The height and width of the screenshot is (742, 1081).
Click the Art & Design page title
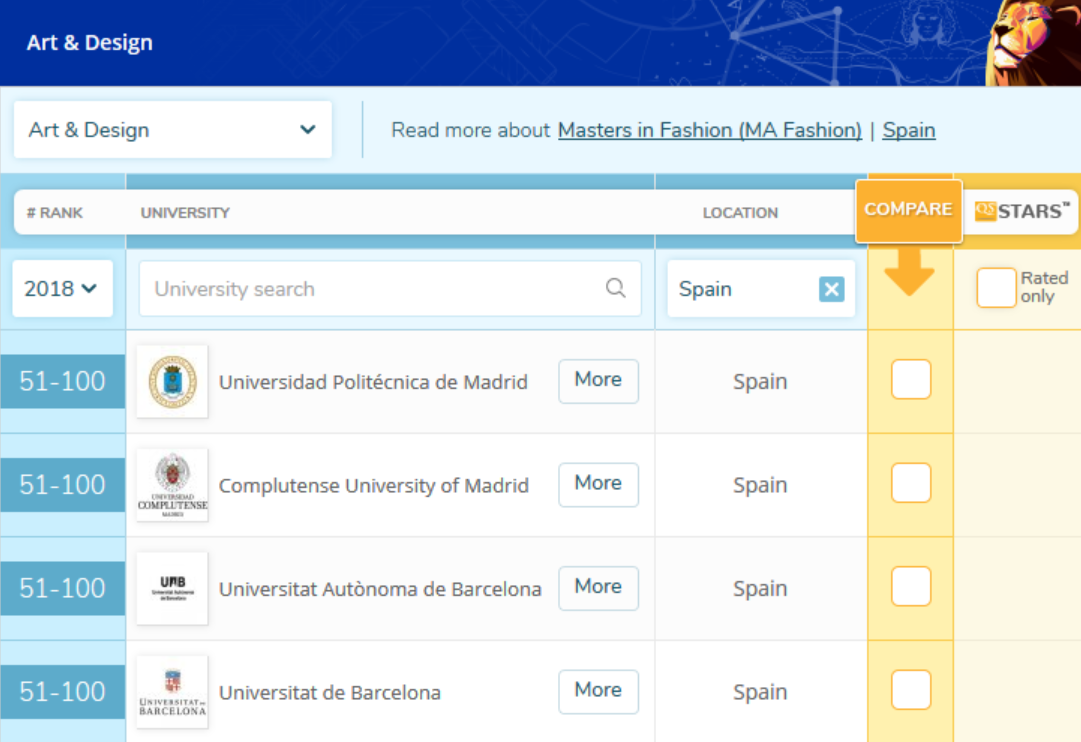pyautogui.click(x=90, y=43)
